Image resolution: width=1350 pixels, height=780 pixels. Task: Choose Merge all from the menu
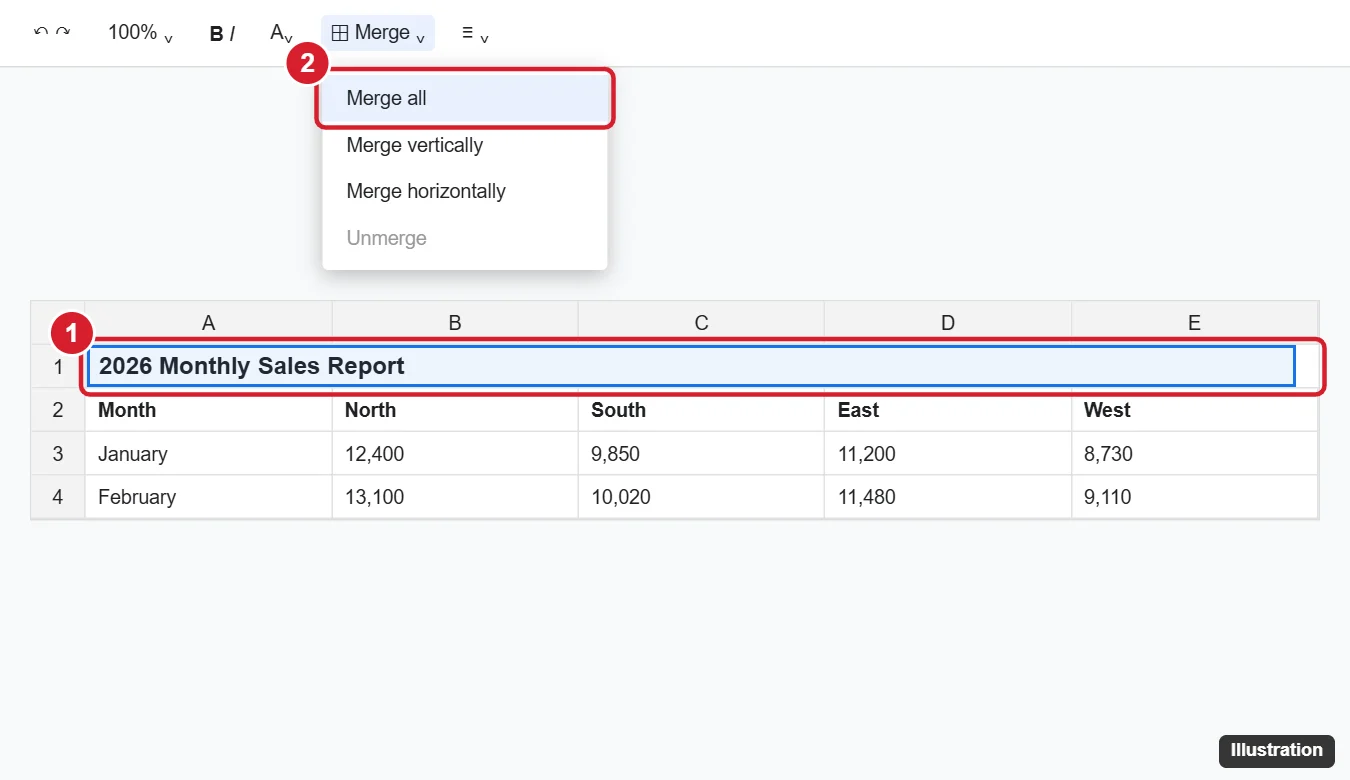[465, 98]
